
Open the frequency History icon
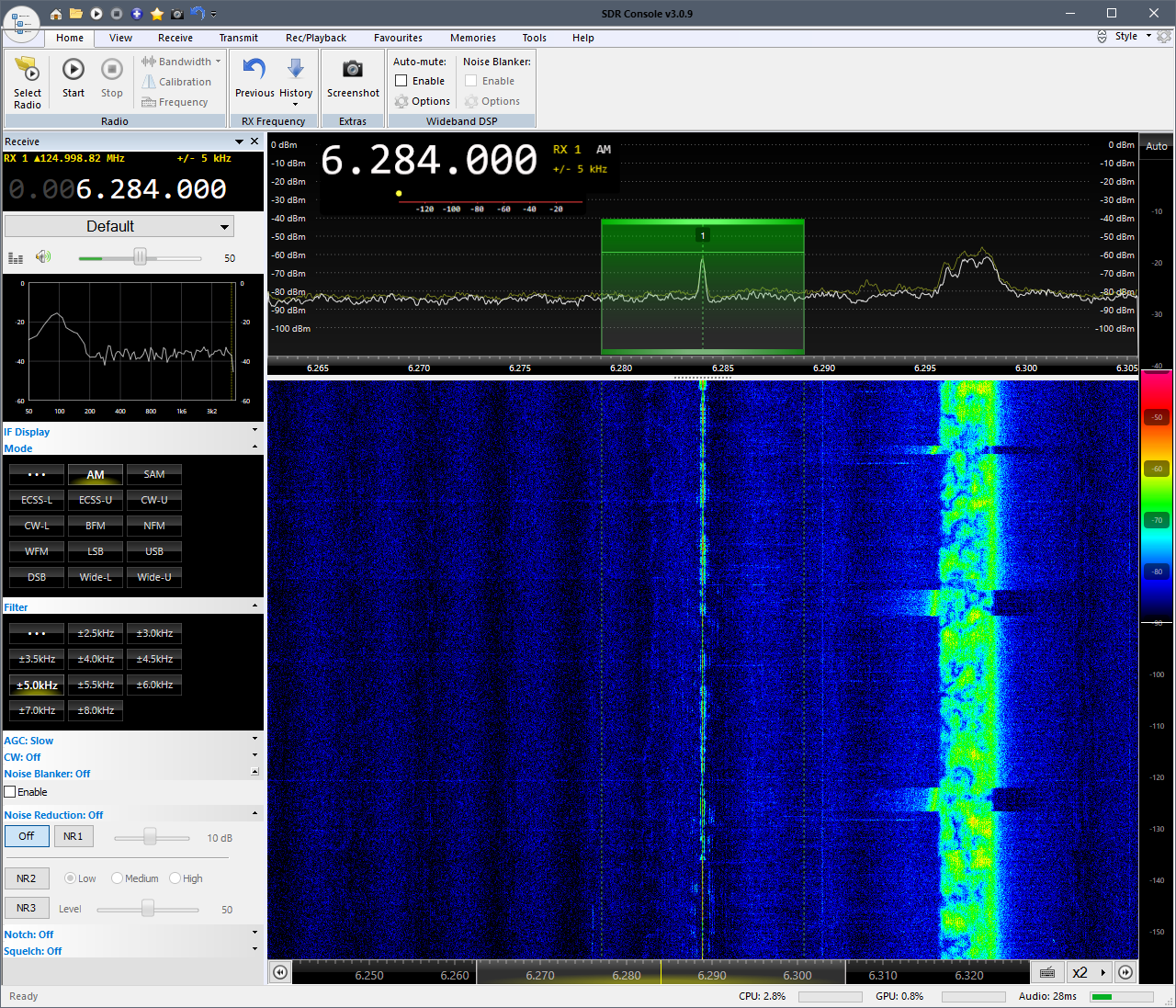296,70
